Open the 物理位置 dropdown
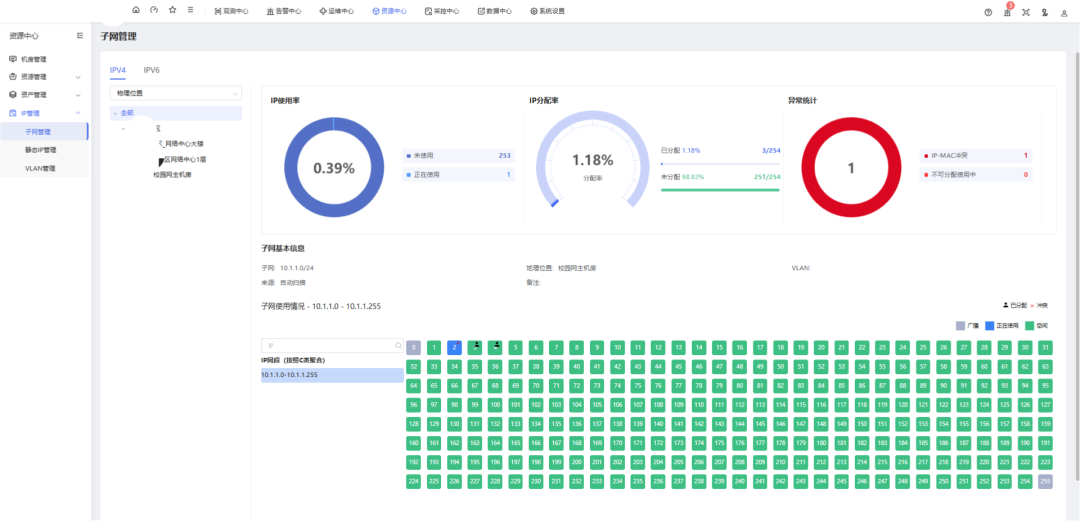 pos(176,93)
